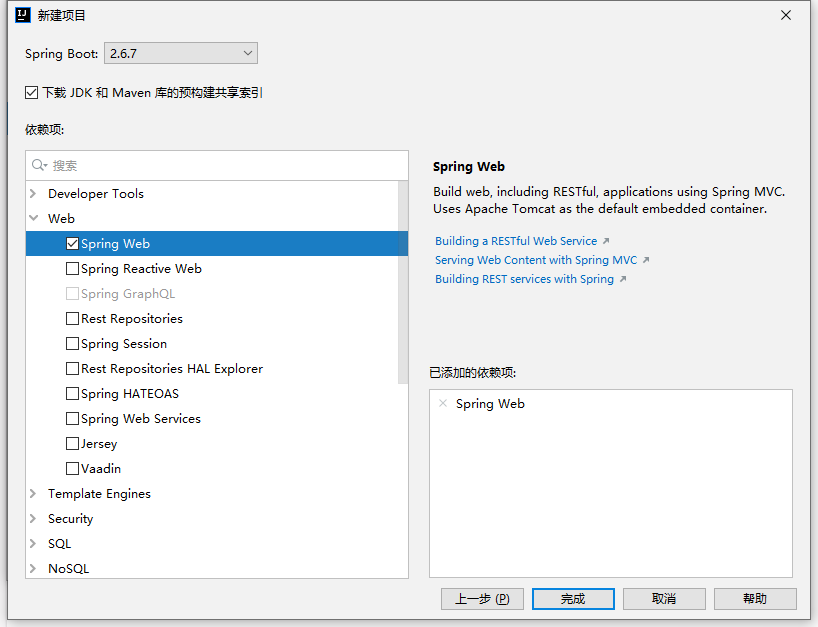Click the 完成 finish button
This screenshot has height=627, width=818.
click(573, 599)
